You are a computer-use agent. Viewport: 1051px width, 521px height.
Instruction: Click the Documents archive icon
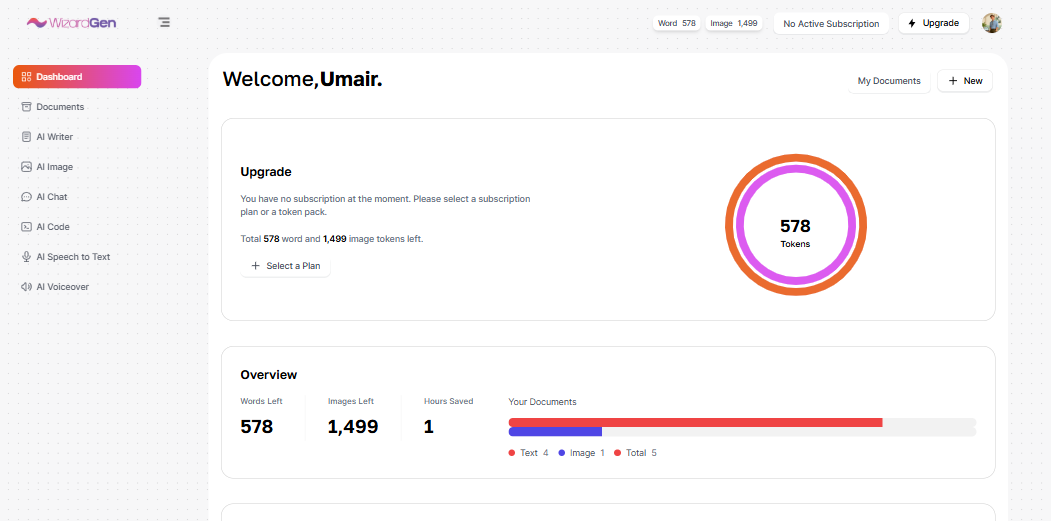pos(26,107)
